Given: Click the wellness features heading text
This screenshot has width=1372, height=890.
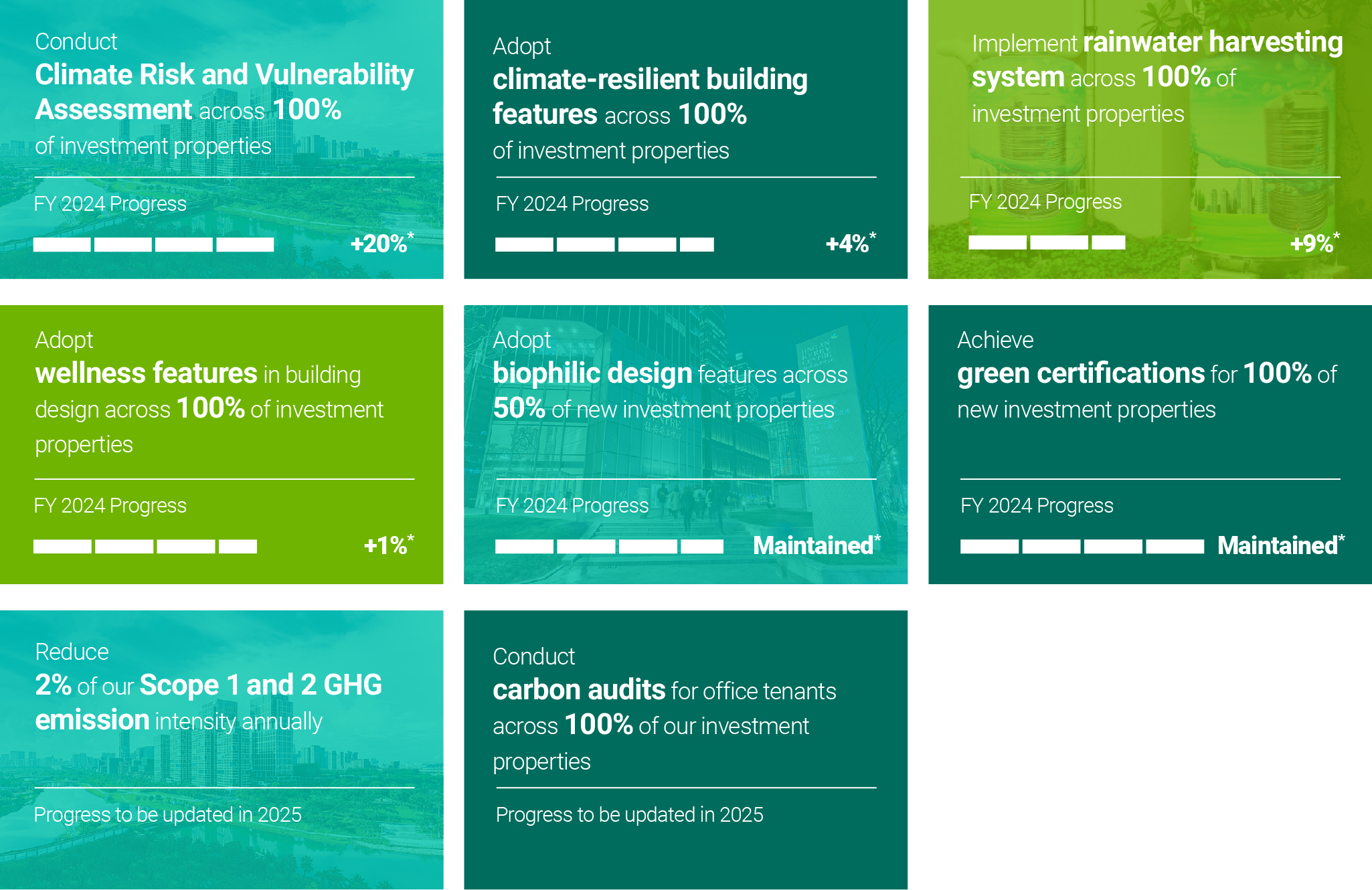Looking at the screenshot, I should (x=146, y=373).
